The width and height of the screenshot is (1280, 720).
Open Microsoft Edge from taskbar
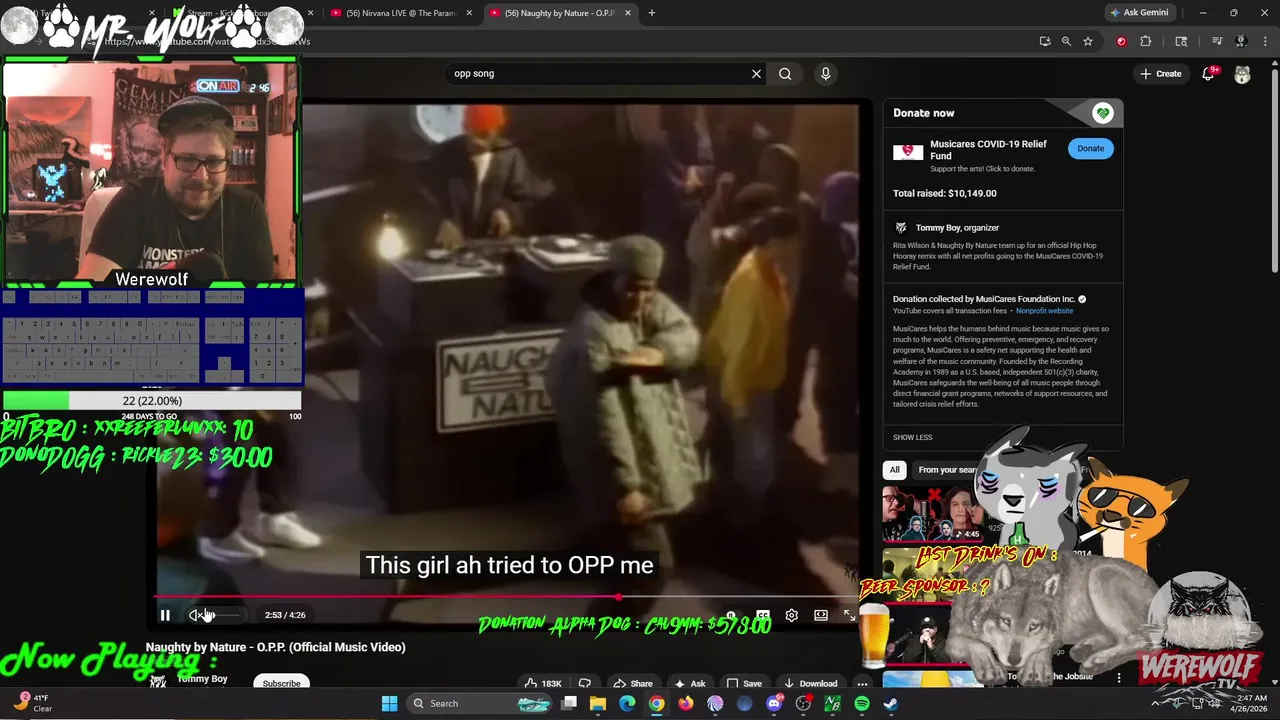(x=627, y=704)
